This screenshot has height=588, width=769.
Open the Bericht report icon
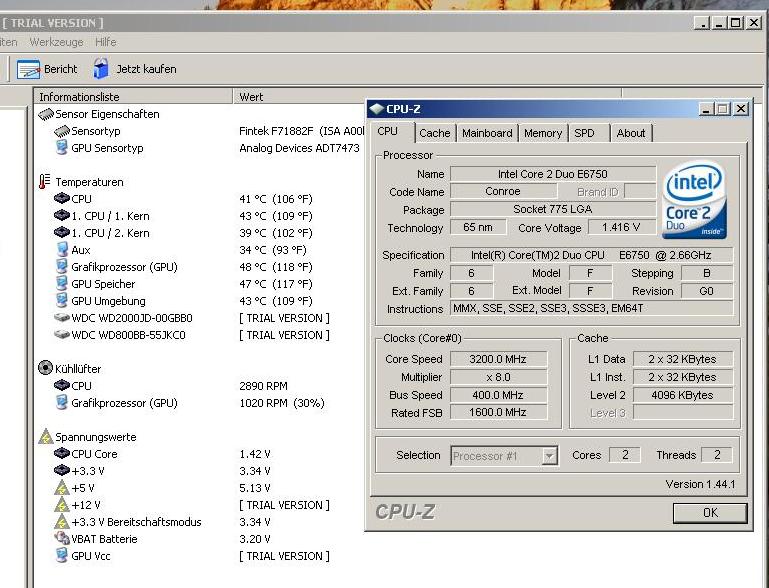tap(28, 69)
